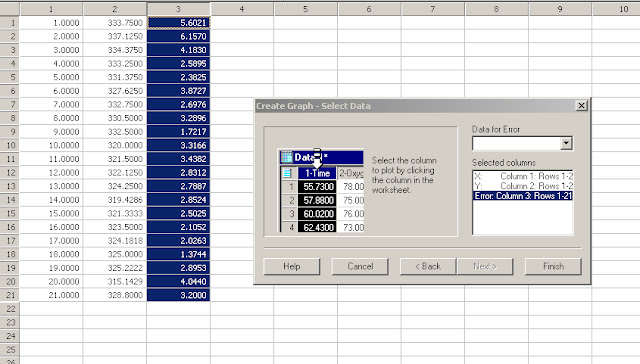The height and width of the screenshot is (364, 640).
Task: Open Help for Select Data dialog
Action: point(291,266)
